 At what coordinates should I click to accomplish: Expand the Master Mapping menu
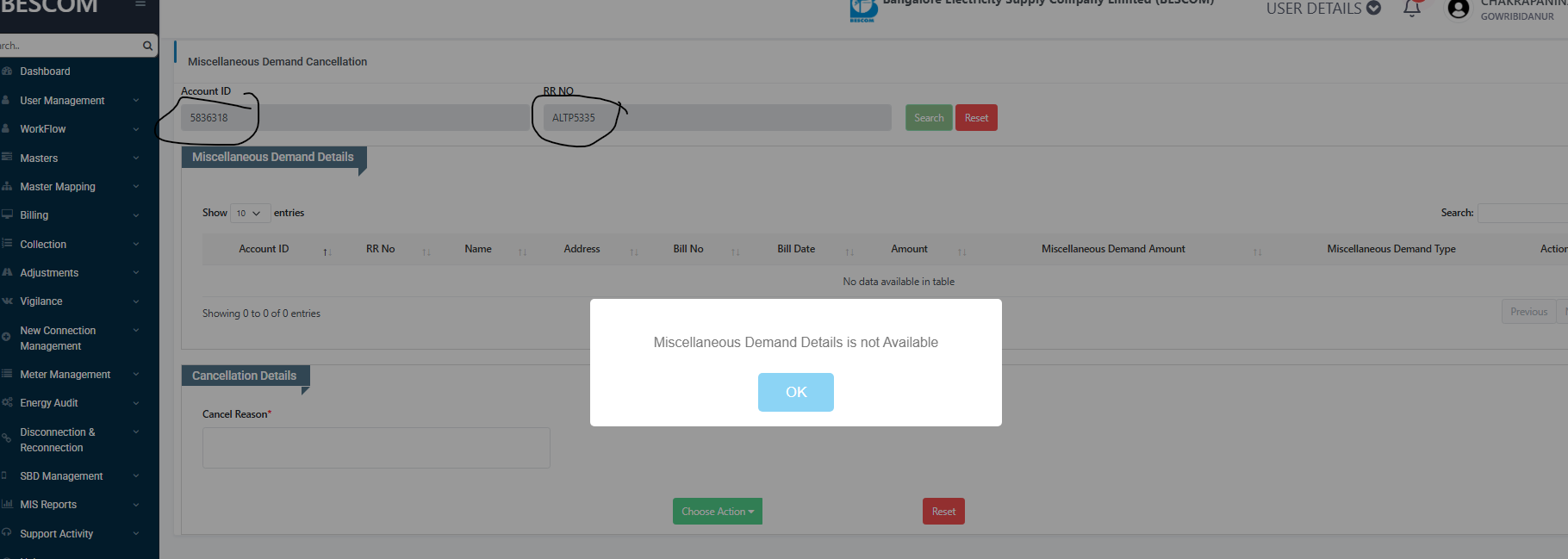(x=58, y=187)
